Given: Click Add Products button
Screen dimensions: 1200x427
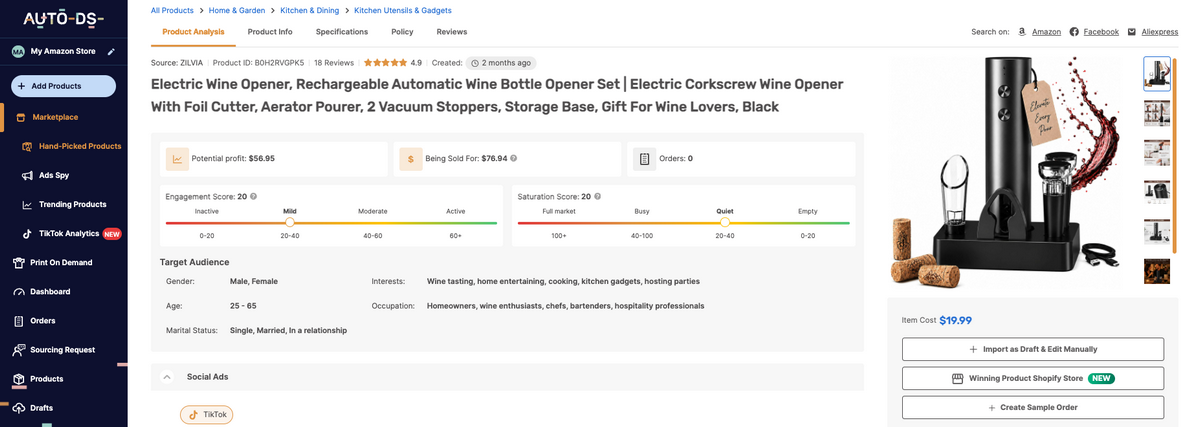Looking at the screenshot, I should click(63, 86).
